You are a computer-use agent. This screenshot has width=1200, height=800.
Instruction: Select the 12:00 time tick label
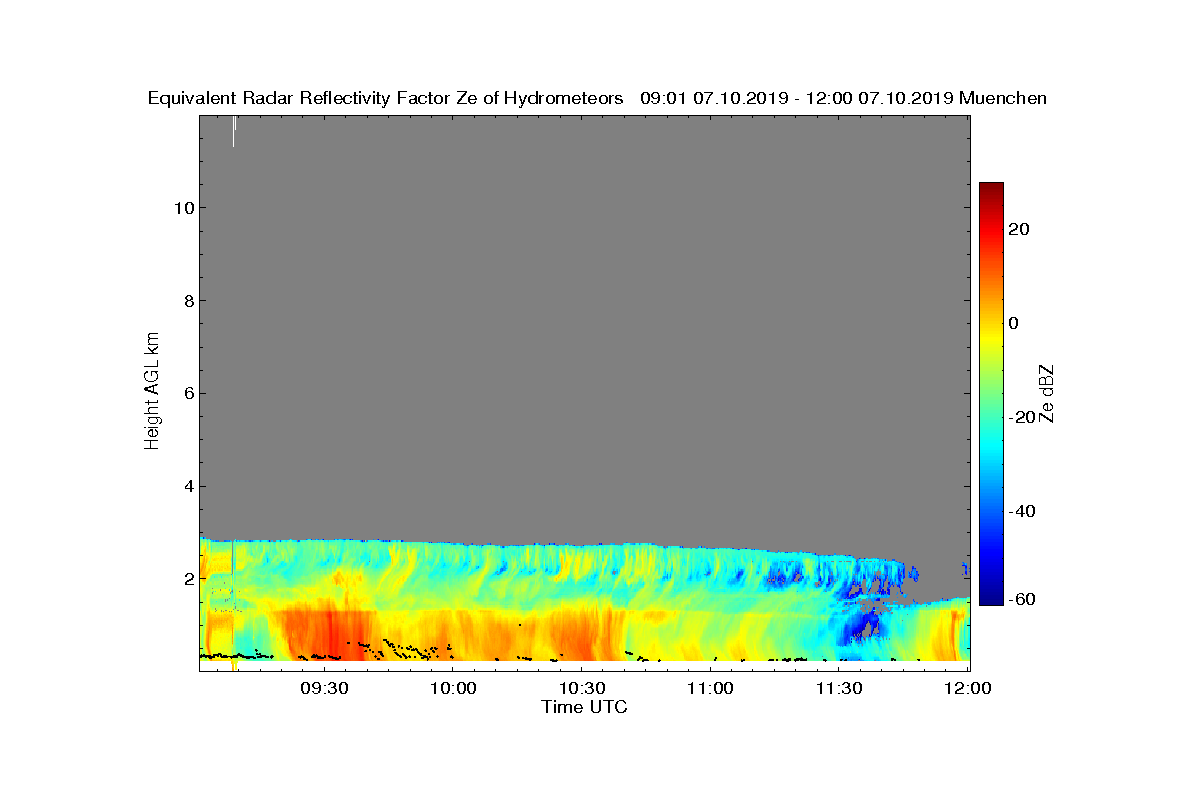pyautogui.click(x=967, y=688)
